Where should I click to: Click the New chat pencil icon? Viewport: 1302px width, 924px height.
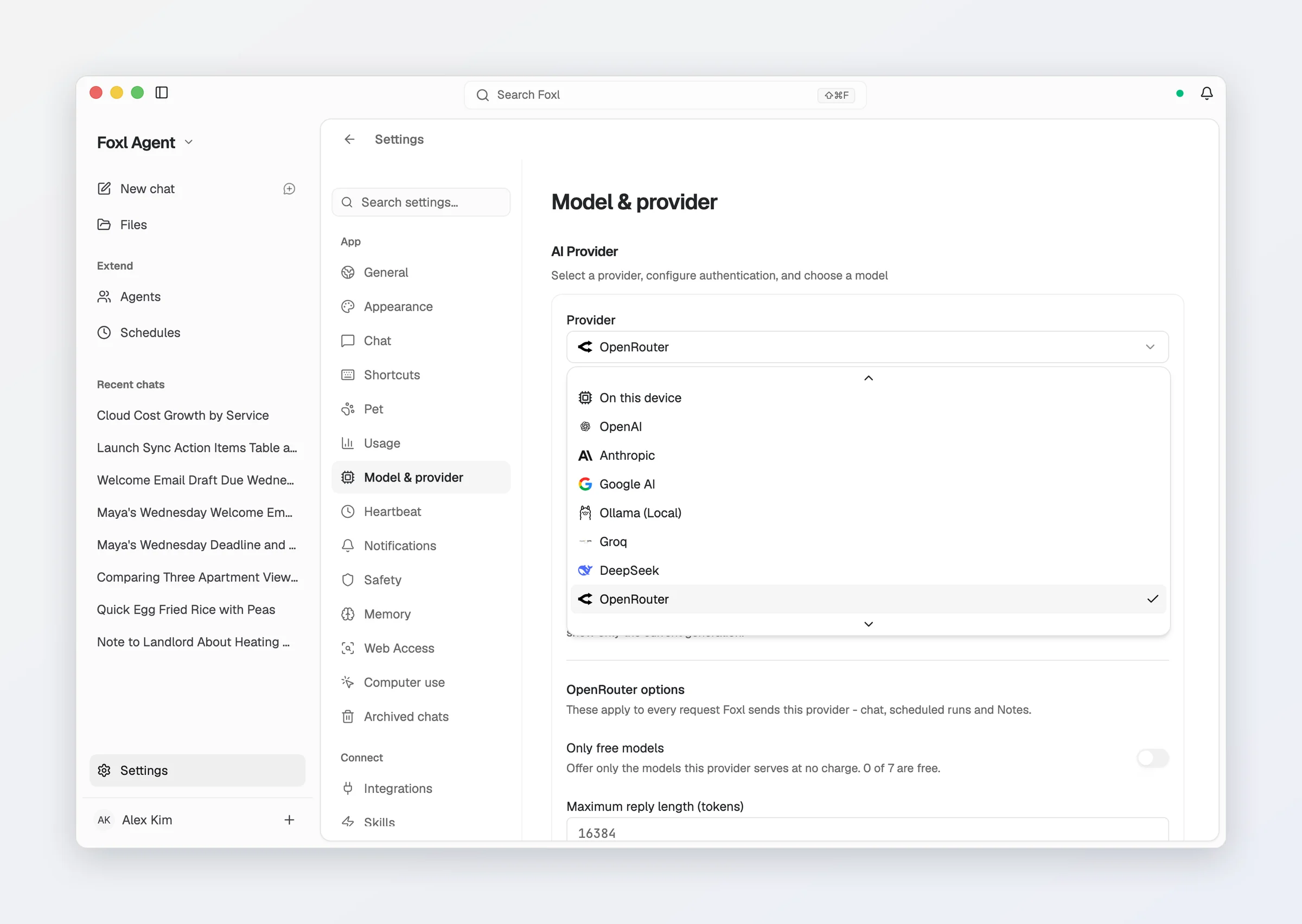click(104, 189)
